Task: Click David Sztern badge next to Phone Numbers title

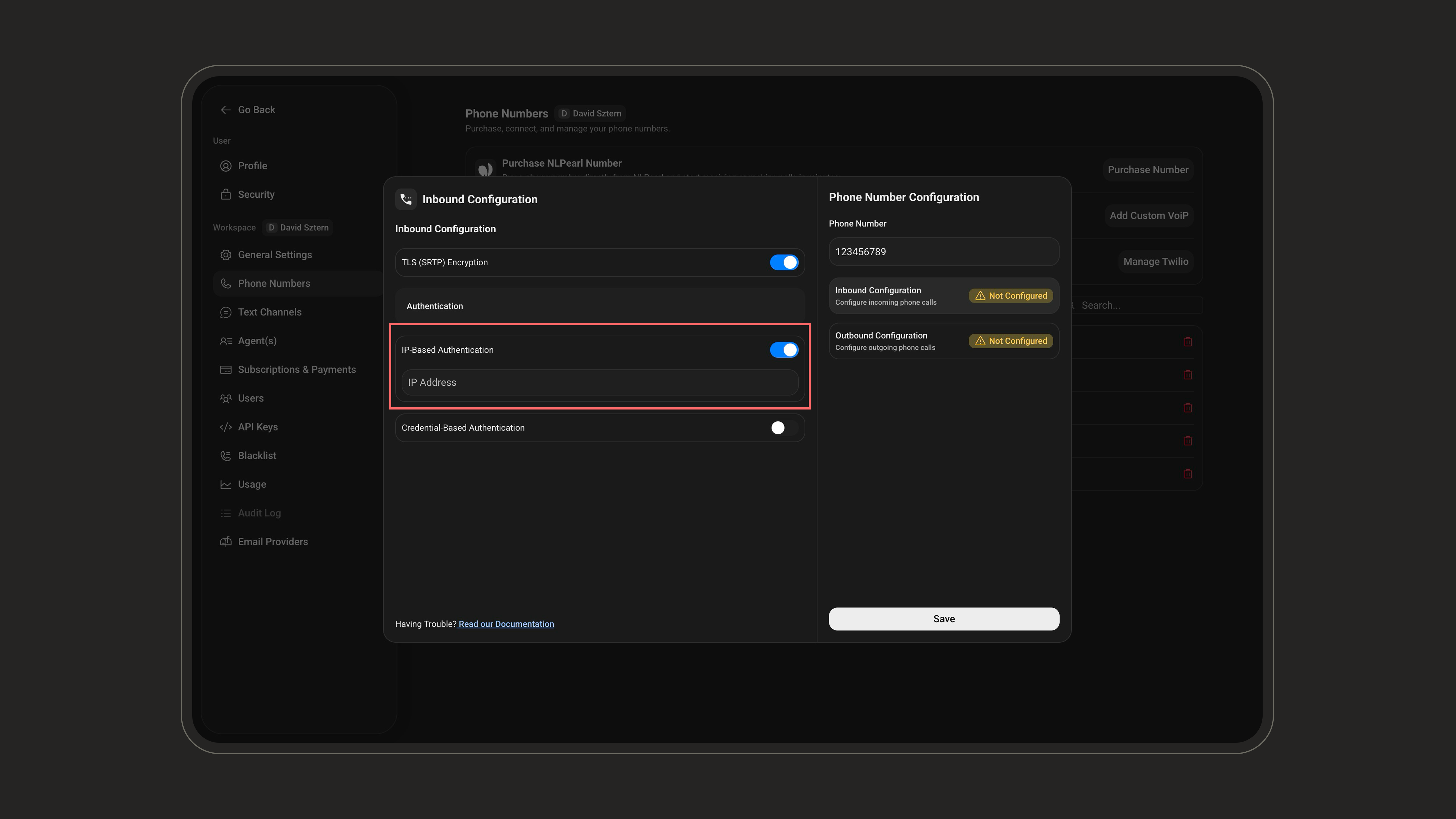Action: coord(591,114)
